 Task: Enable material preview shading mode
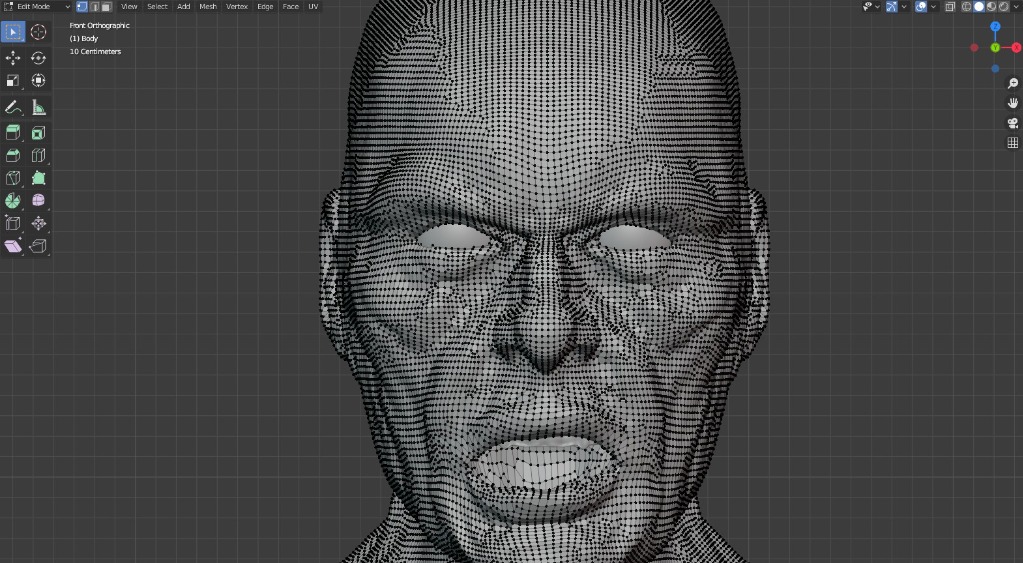(x=991, y=6)
